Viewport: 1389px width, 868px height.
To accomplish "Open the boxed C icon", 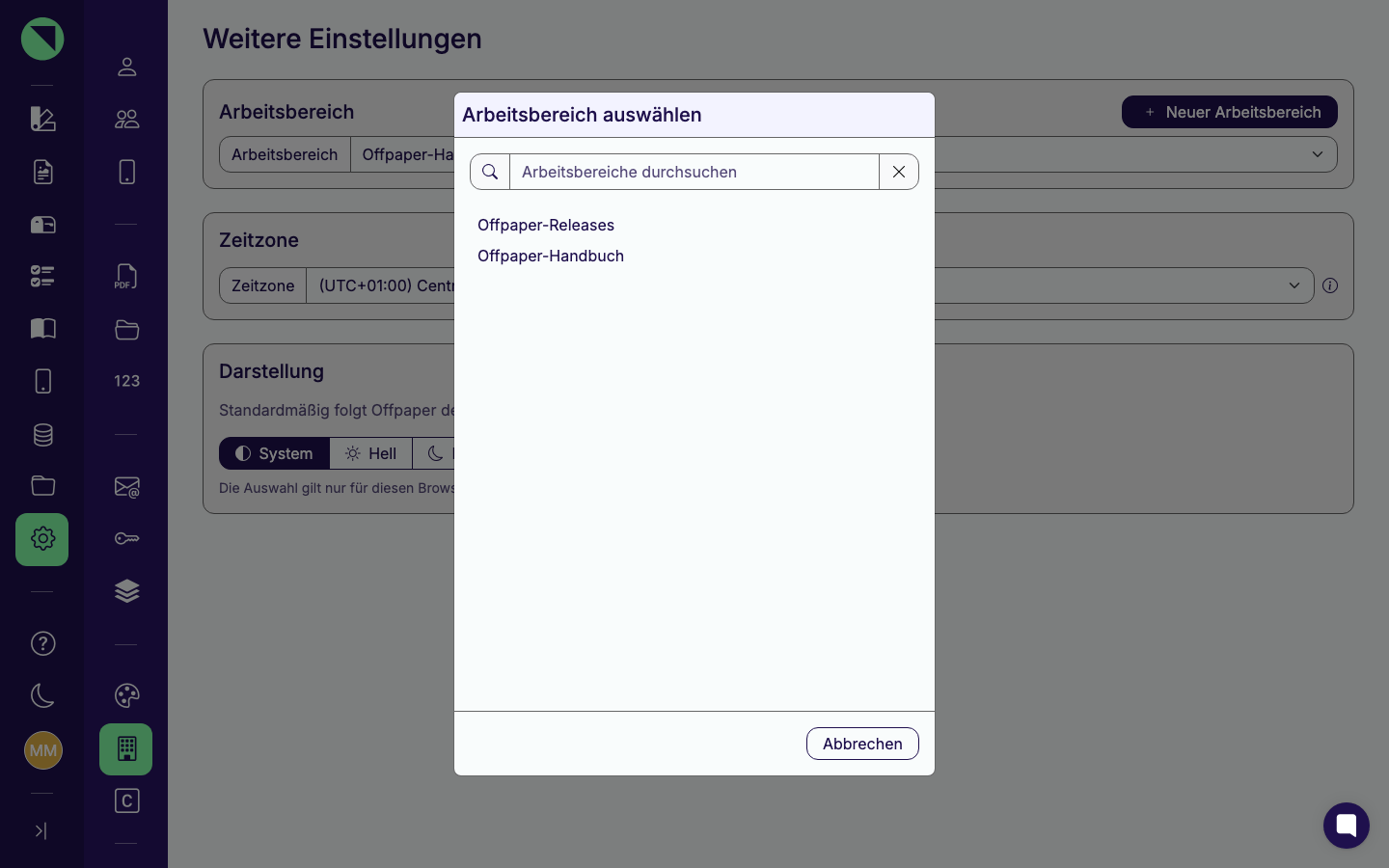I will [126, 800].
